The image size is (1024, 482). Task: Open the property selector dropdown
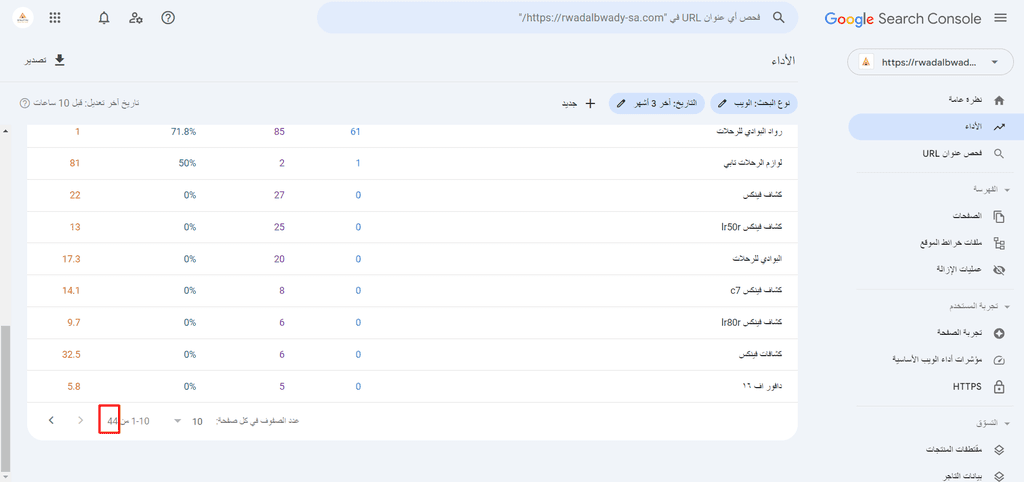(x=931, y=62)
